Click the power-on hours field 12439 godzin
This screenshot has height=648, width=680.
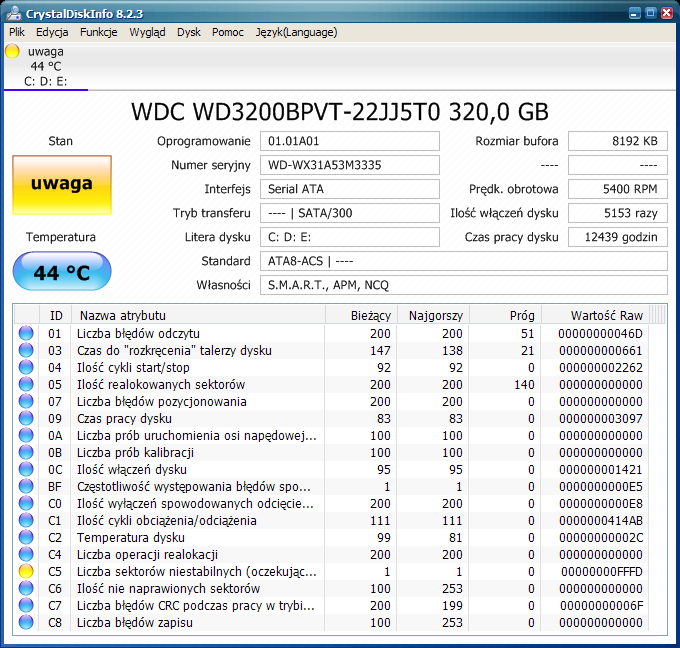(618, 237)
